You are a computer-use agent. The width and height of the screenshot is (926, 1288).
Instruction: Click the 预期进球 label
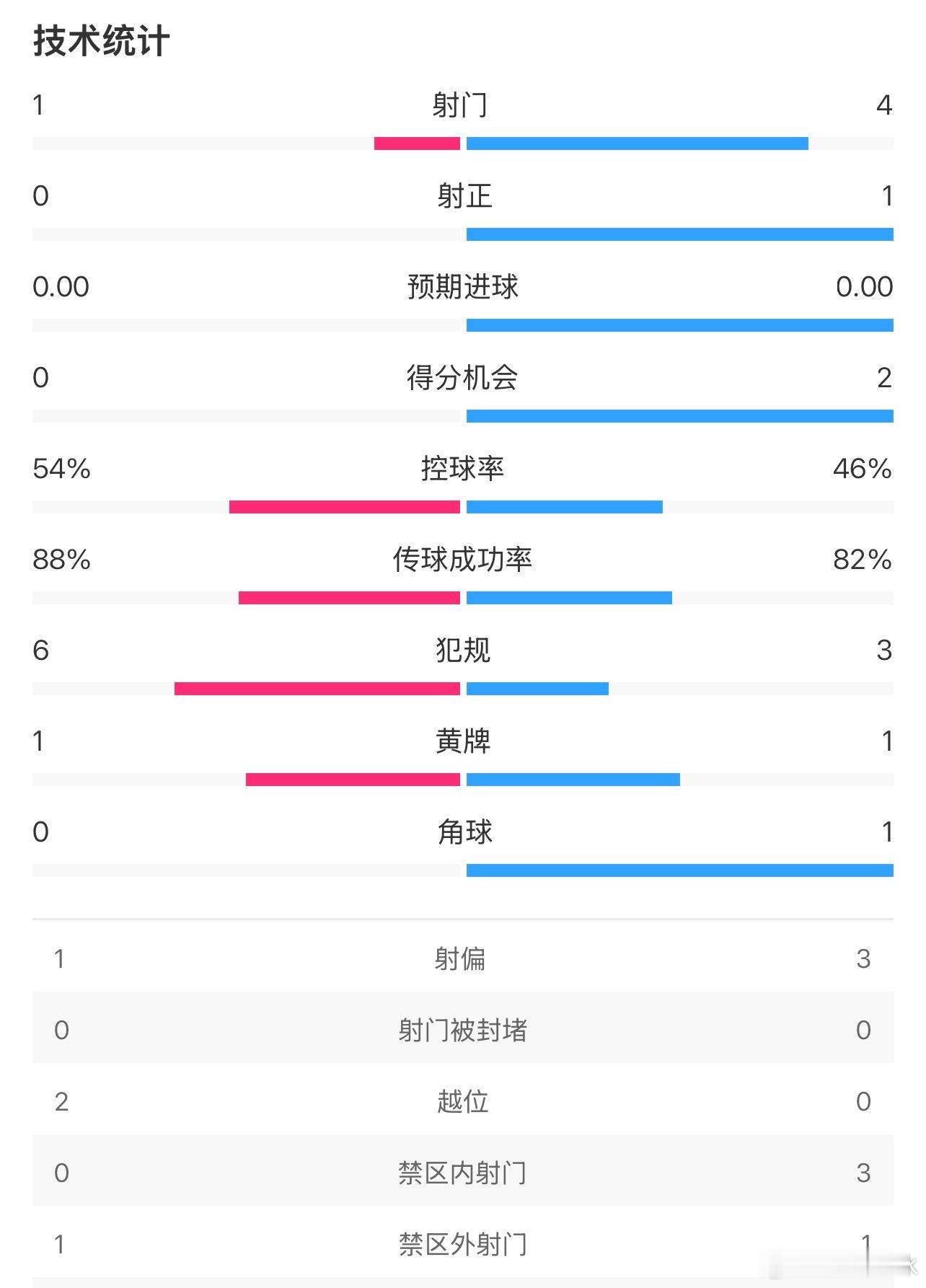tap(463, 287)
